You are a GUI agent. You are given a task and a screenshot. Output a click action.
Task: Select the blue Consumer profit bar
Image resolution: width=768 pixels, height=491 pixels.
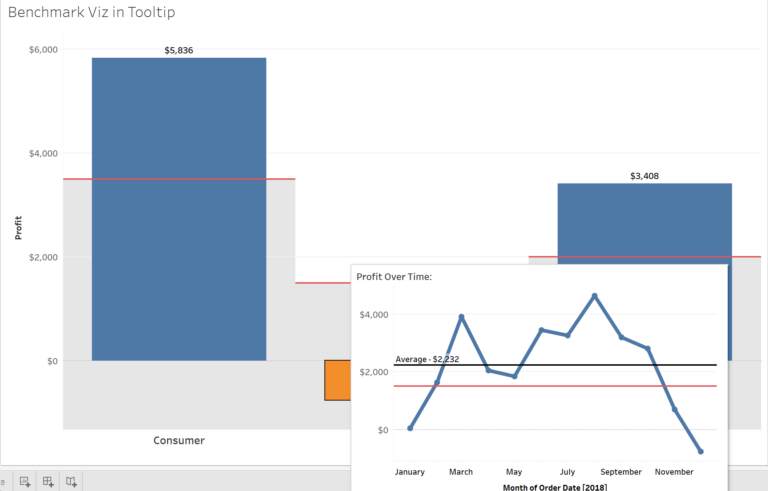(179, 208)
